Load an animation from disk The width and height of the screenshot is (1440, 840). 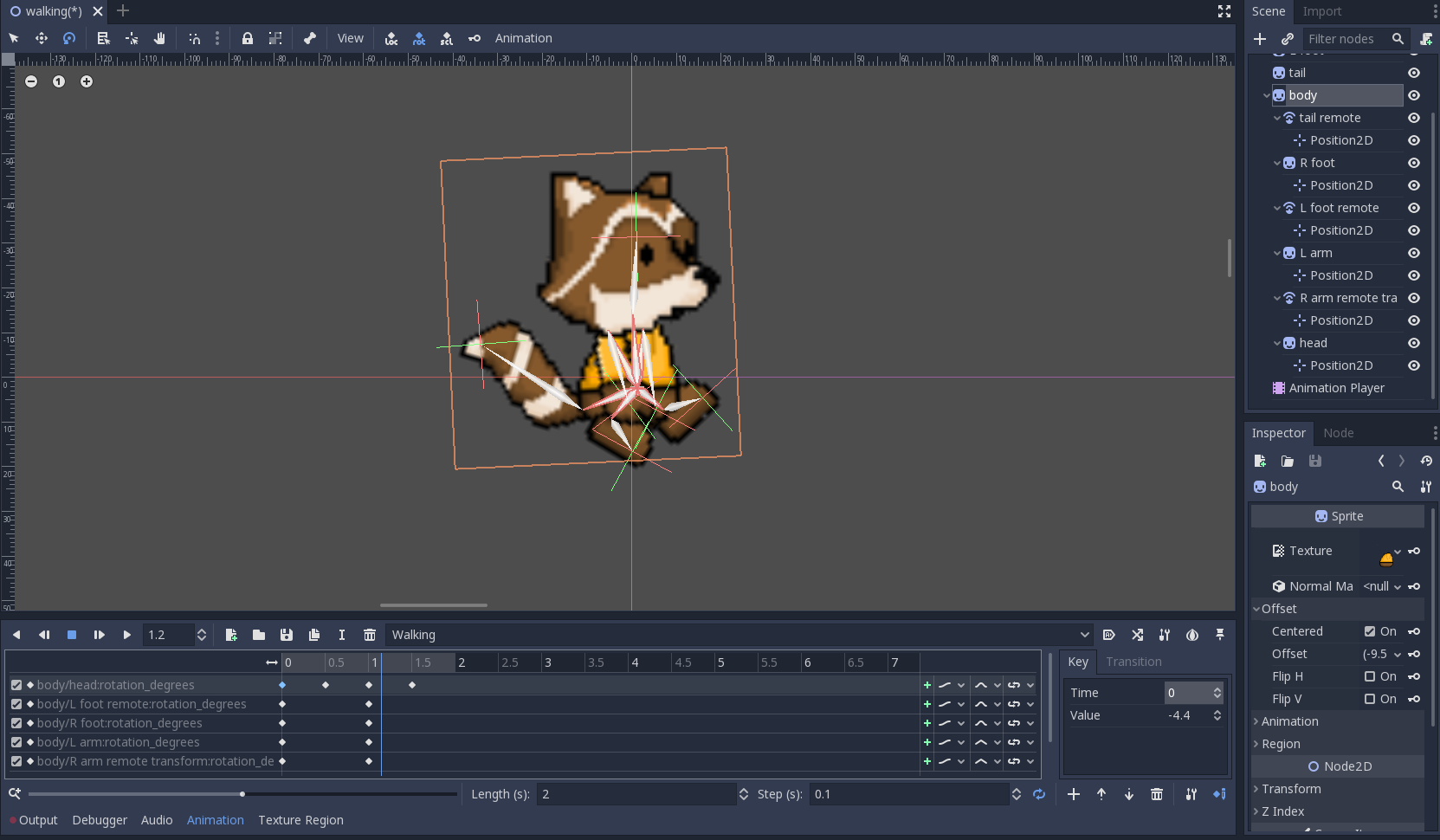pos(259,635)
